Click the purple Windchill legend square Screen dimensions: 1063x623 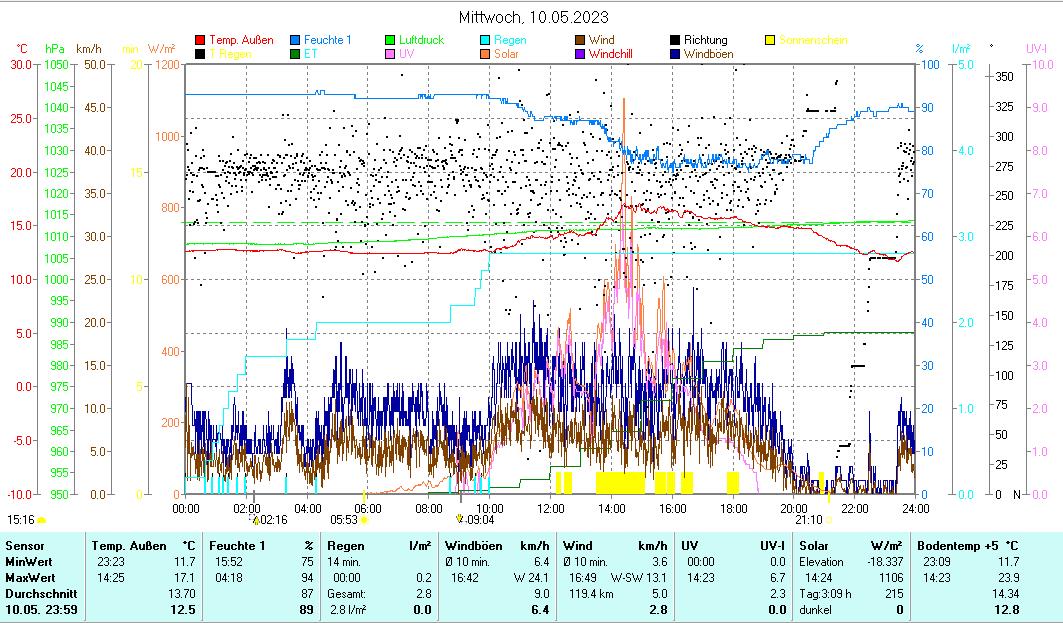click(580, 54)
